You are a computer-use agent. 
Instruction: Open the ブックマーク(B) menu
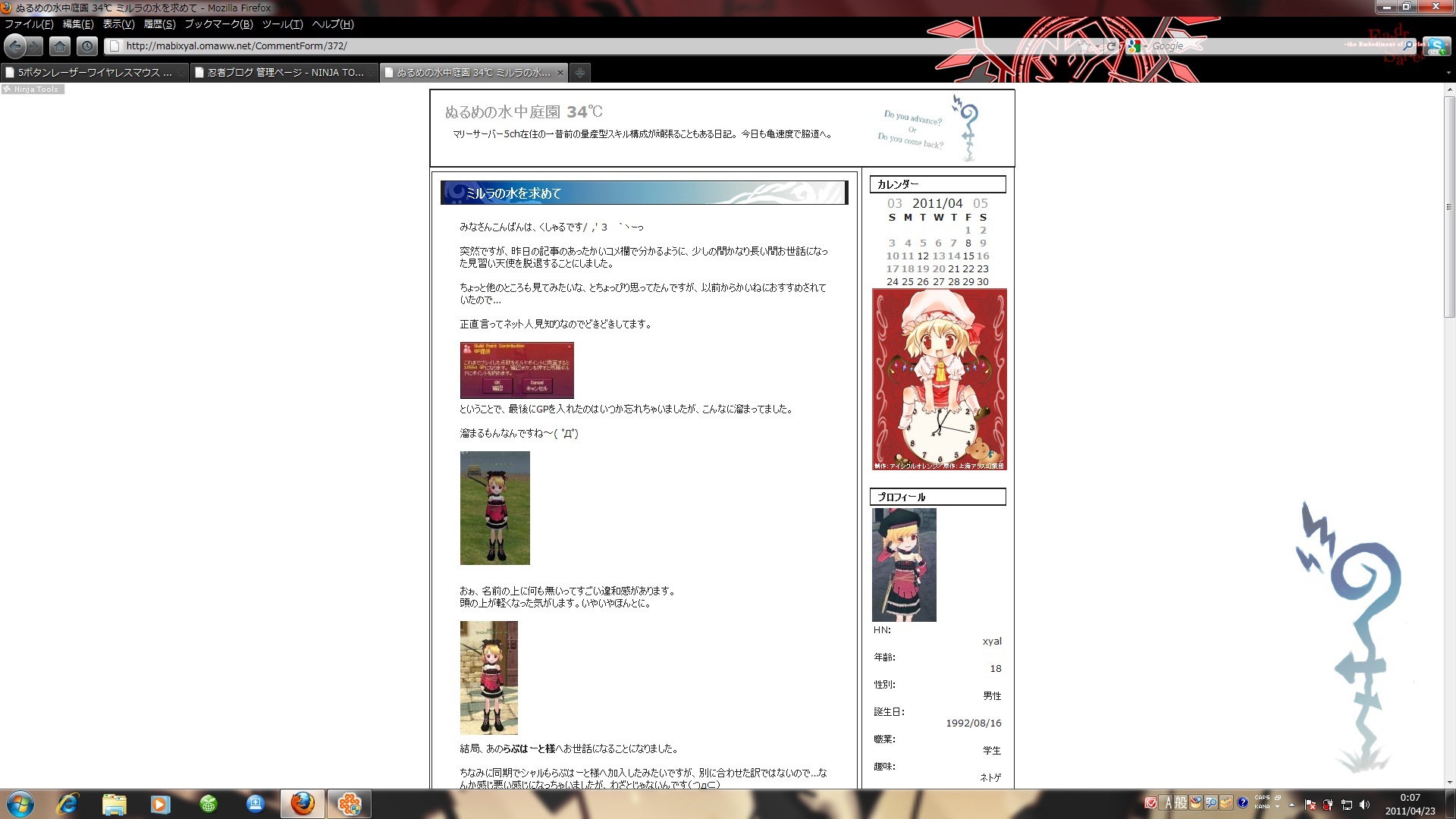(x=218, y=24)
